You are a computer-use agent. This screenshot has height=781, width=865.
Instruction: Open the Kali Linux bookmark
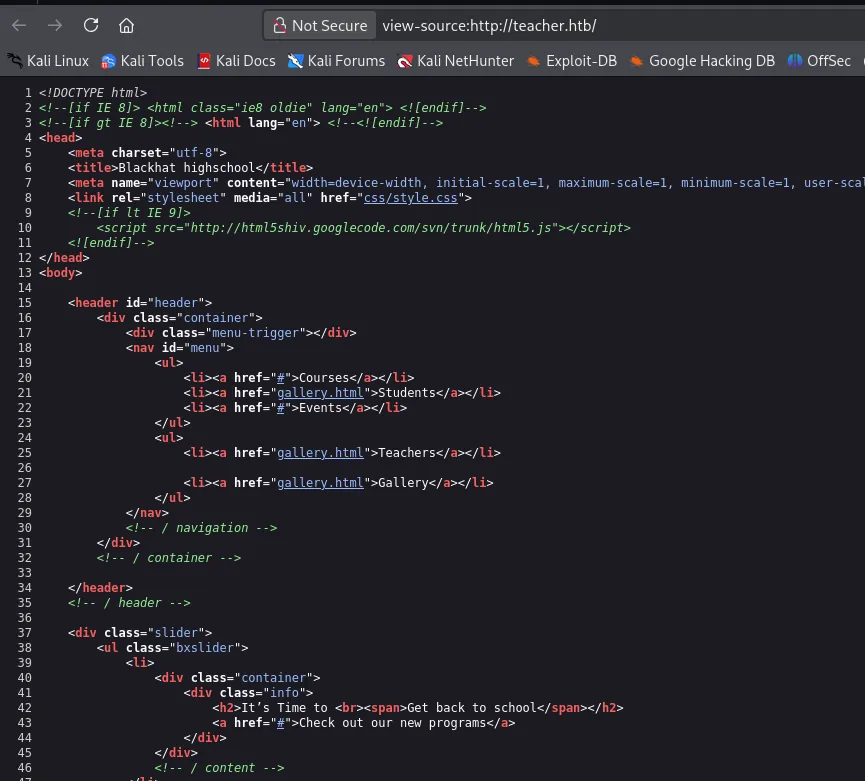click(x=47, y=61)
